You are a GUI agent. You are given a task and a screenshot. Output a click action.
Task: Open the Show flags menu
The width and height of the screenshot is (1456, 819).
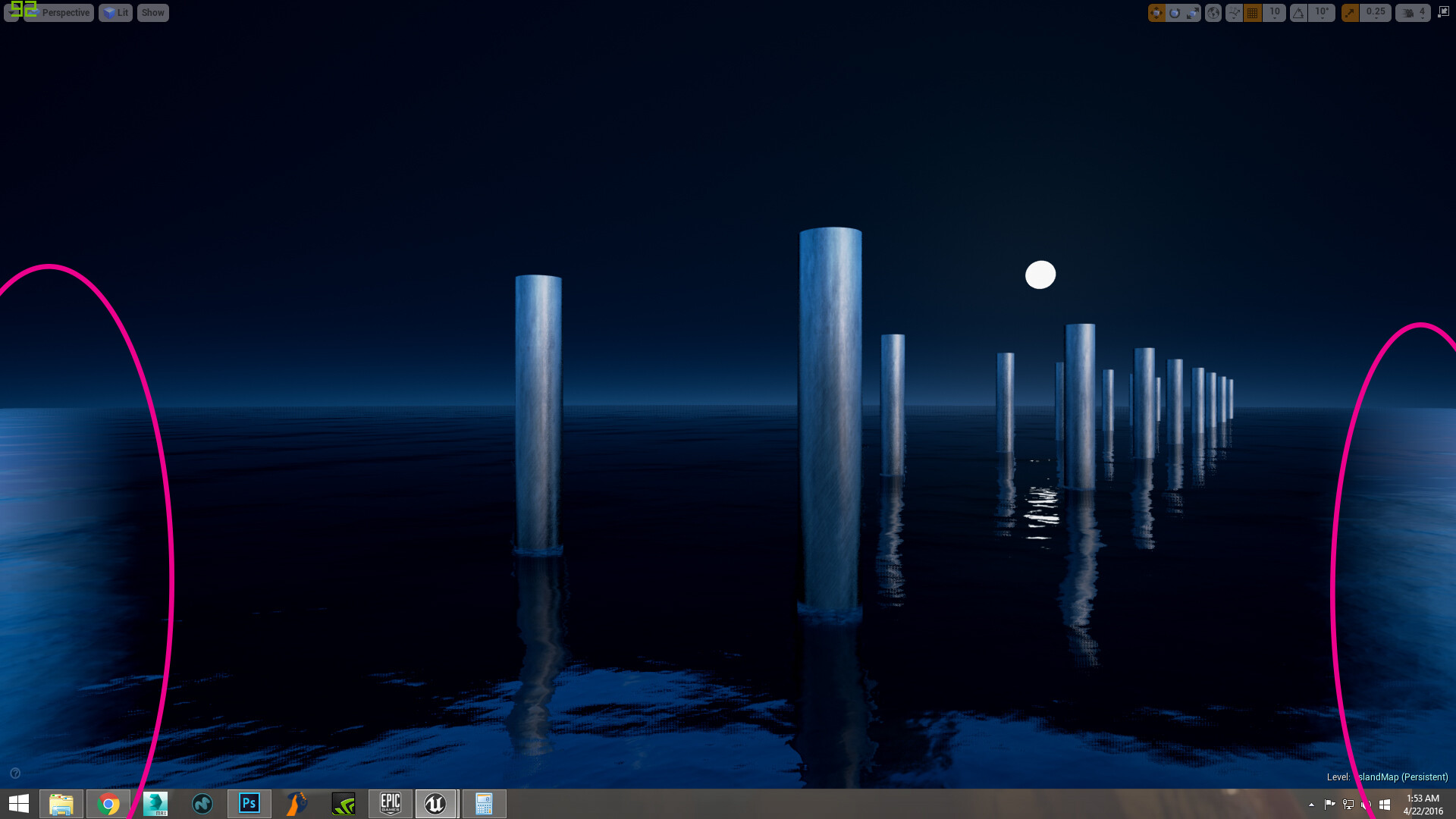point(152,13)
